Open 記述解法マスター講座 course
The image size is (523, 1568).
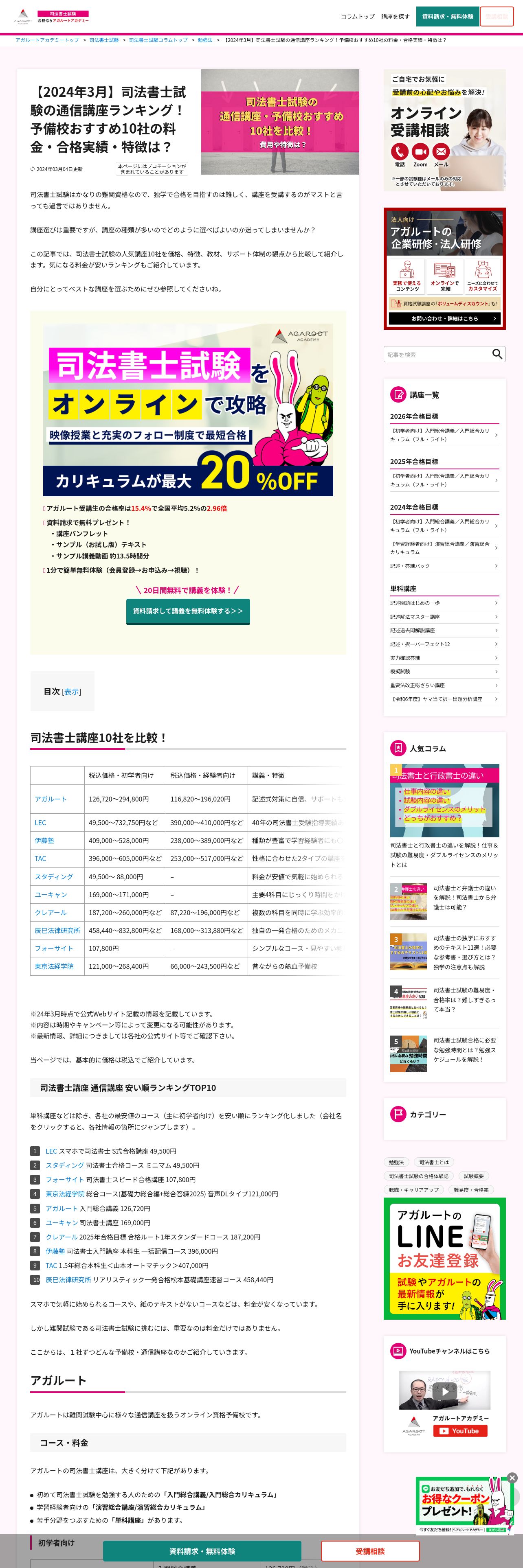444,617
